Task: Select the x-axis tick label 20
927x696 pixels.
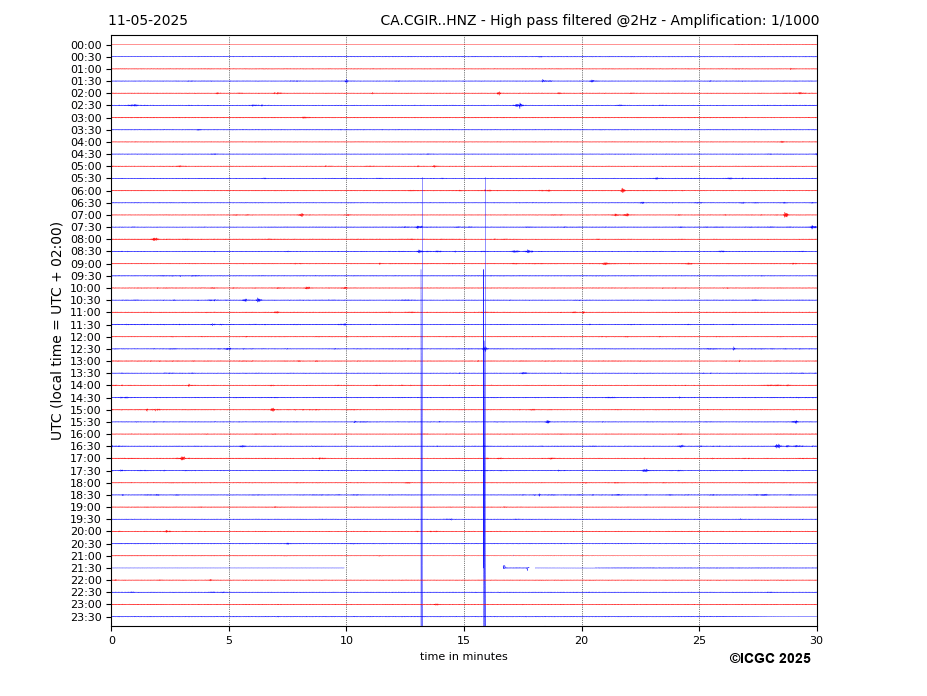Action: (x=582, y=640)
